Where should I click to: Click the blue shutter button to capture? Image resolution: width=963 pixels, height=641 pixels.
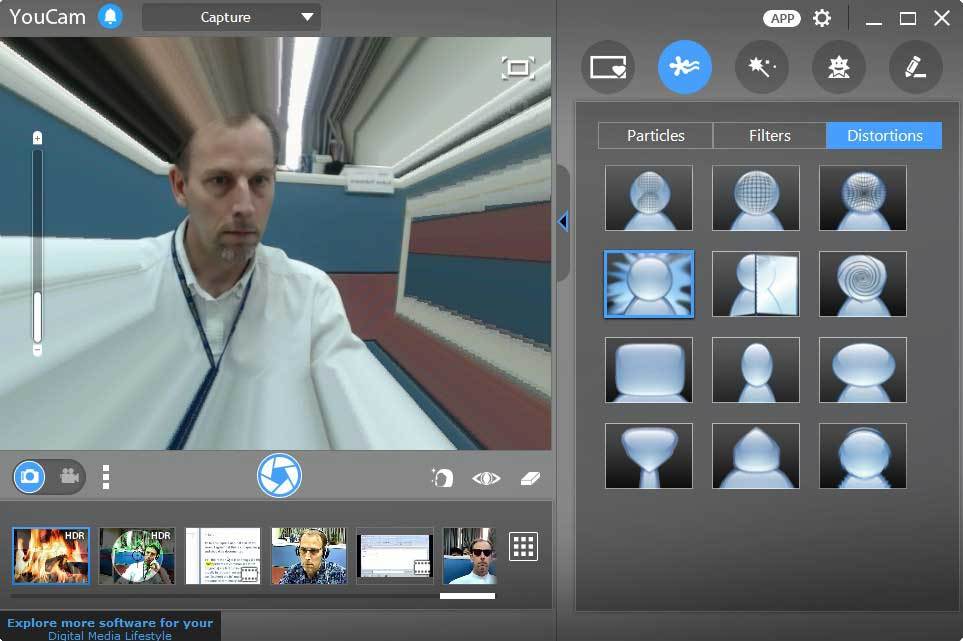pos(279,476)
